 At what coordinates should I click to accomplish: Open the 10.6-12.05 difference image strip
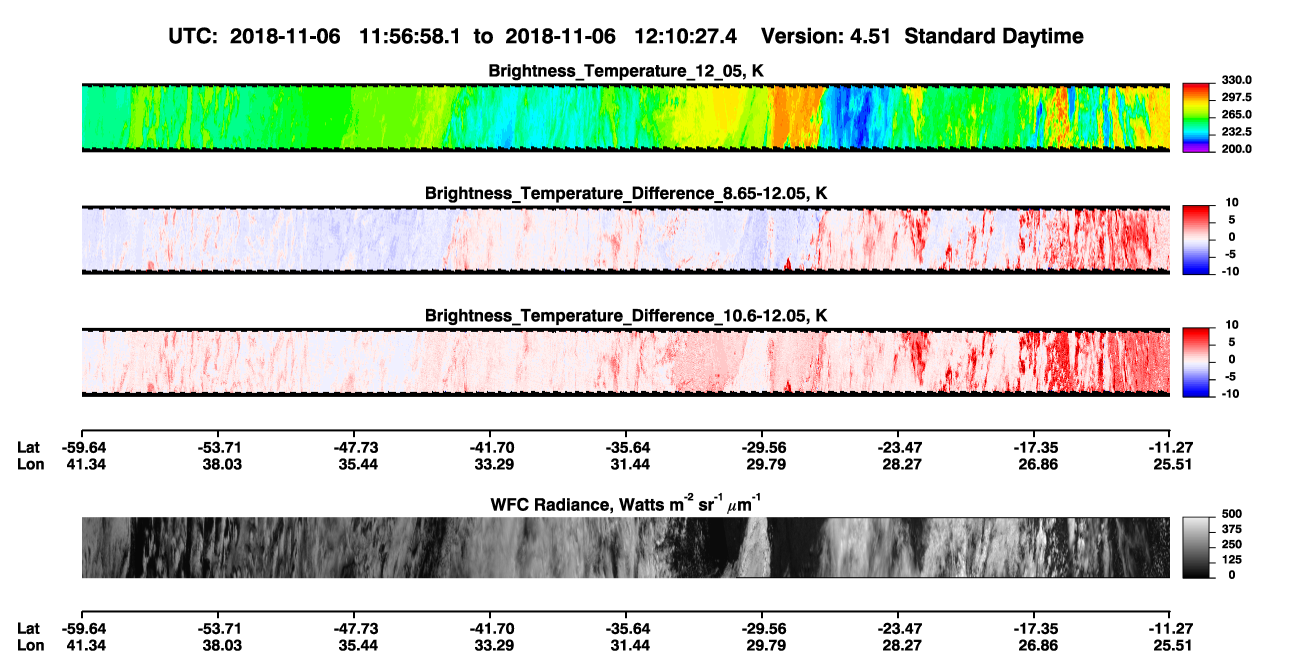(625, 363)
